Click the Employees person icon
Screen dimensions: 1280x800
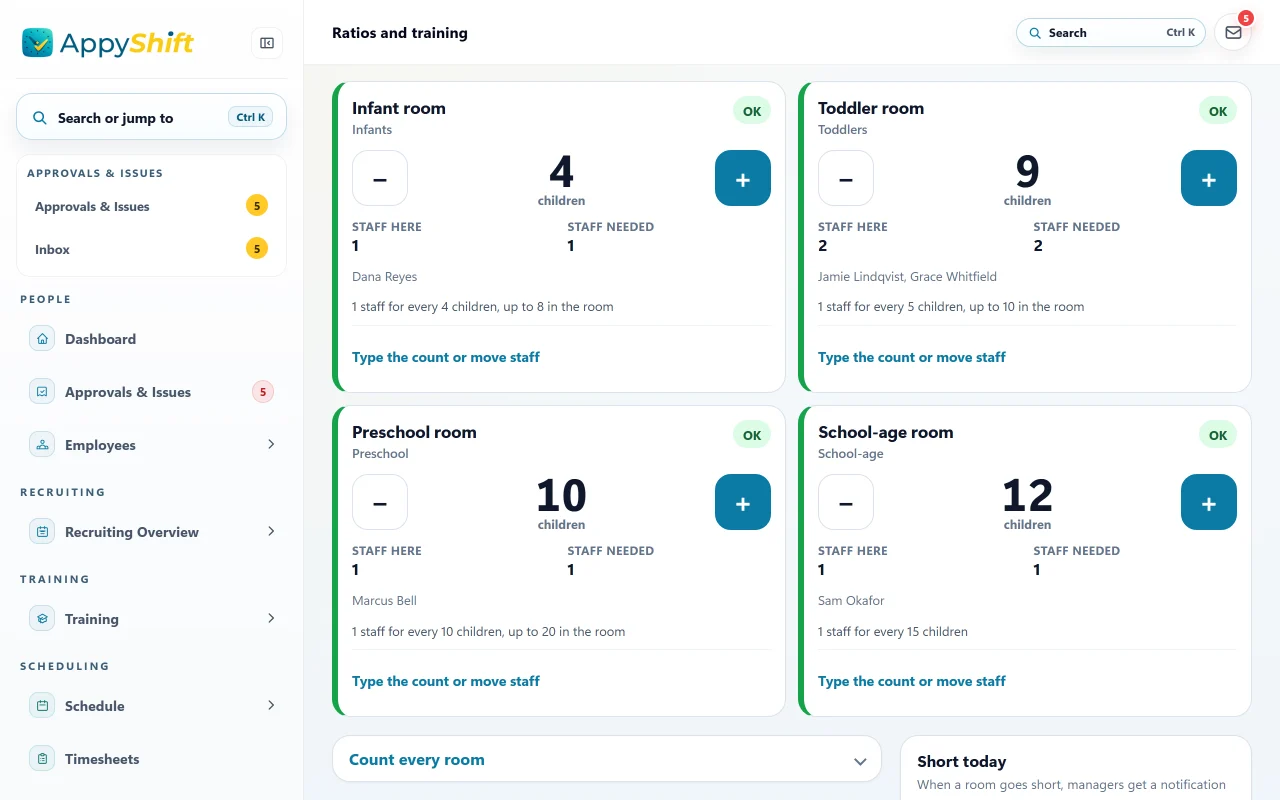tap(42, 445)
